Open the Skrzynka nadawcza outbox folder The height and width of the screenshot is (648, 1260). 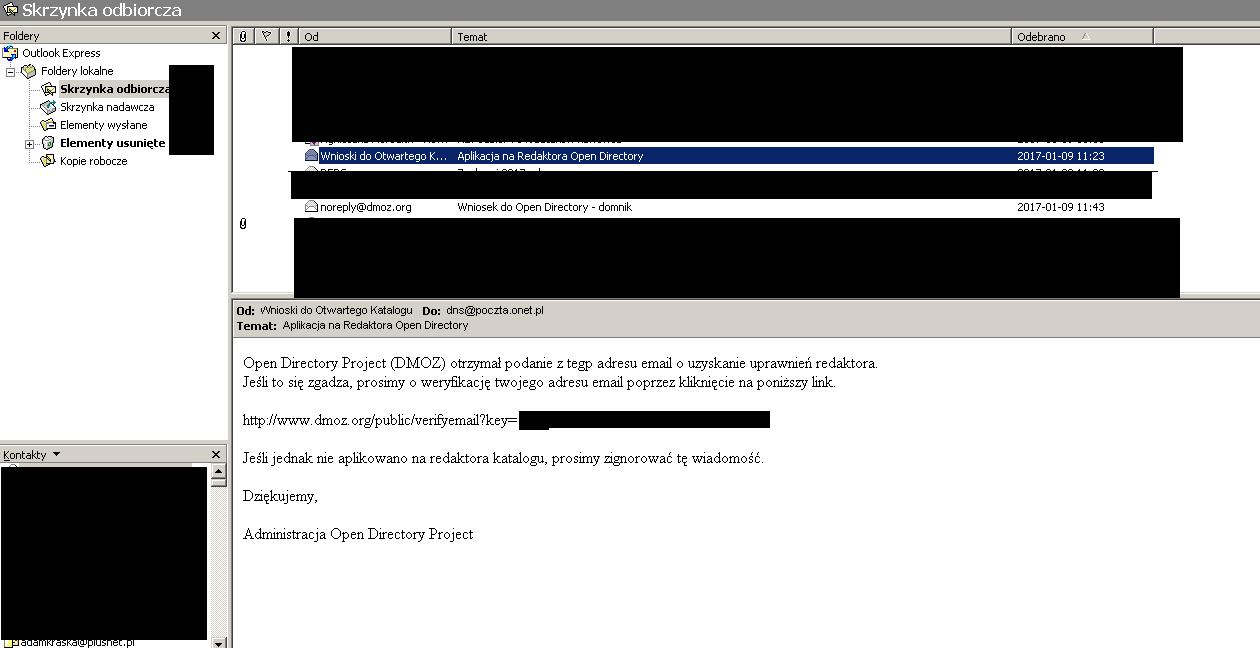106,107
